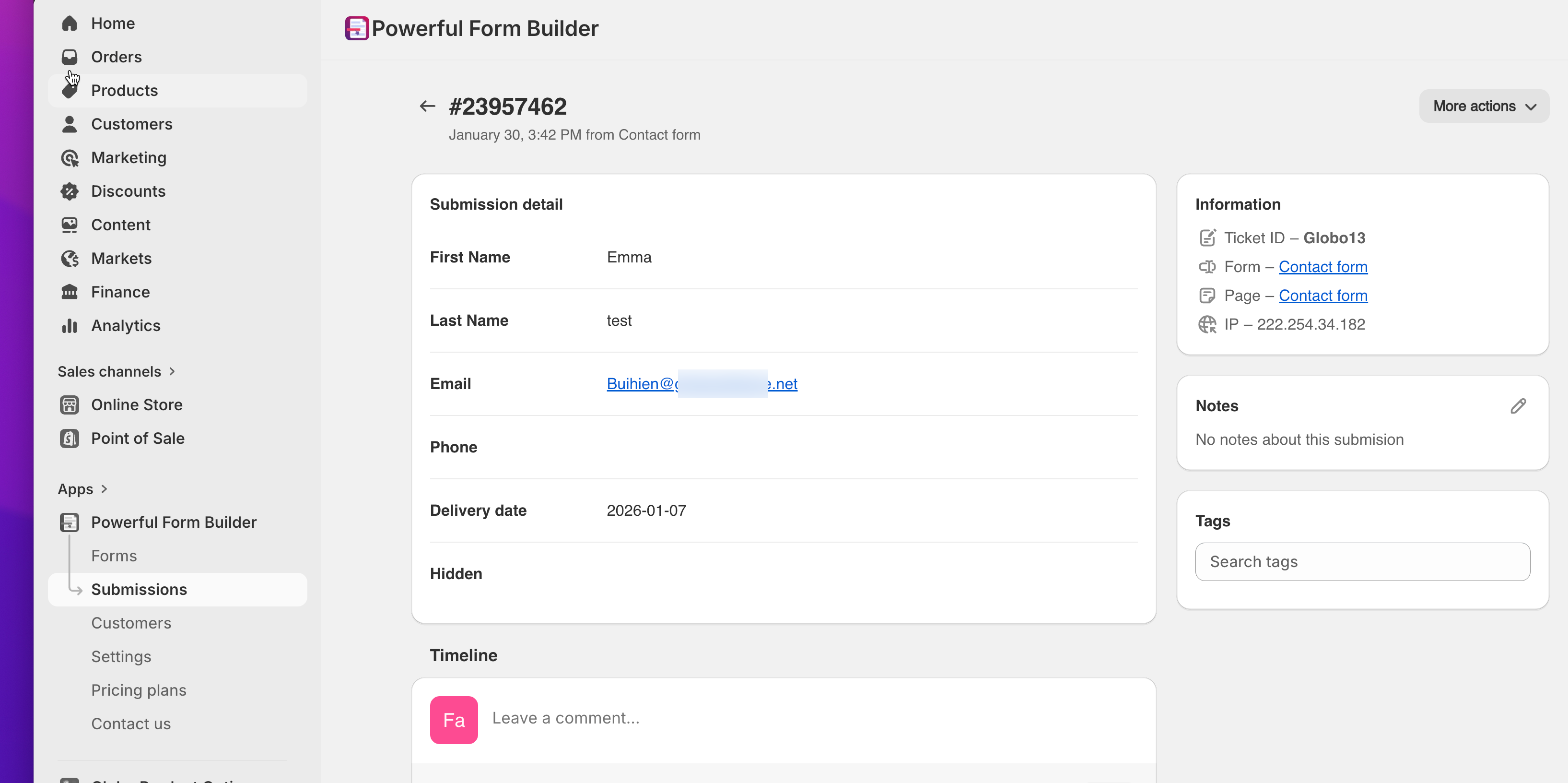Click the Marketing target icon

pyautogui.click(x=70, y=158)
